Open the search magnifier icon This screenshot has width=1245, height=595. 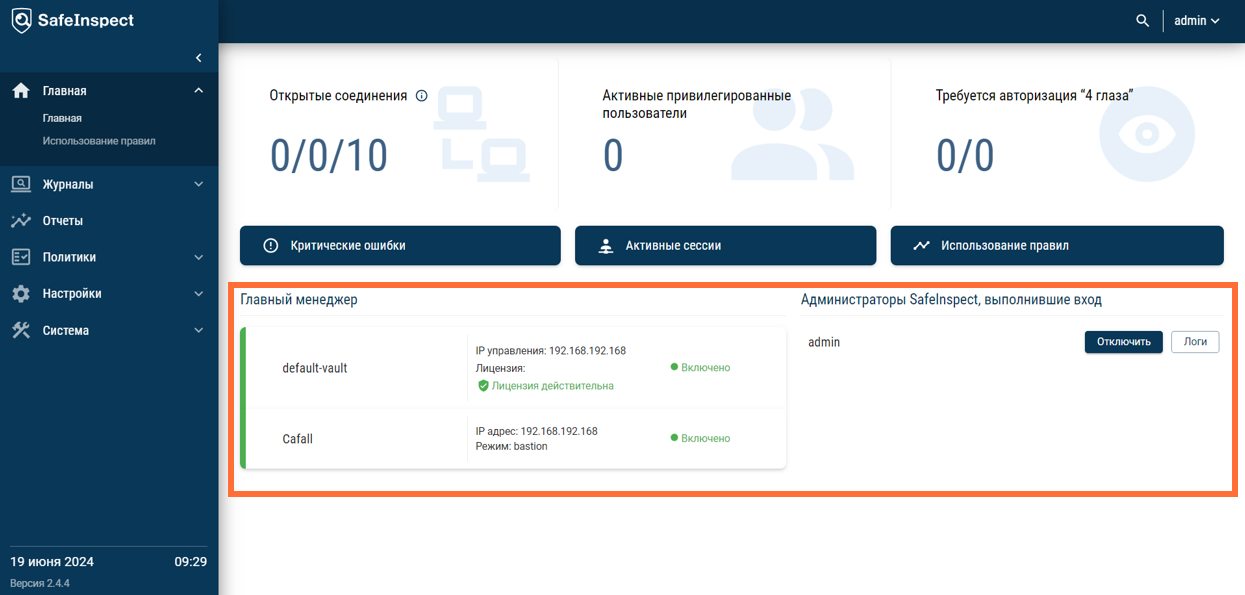(x=1143, y=20)
